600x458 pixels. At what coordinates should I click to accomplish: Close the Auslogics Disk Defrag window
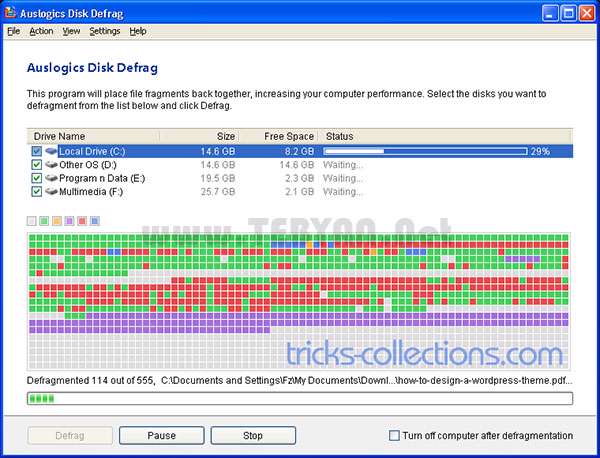click(587, 13)
